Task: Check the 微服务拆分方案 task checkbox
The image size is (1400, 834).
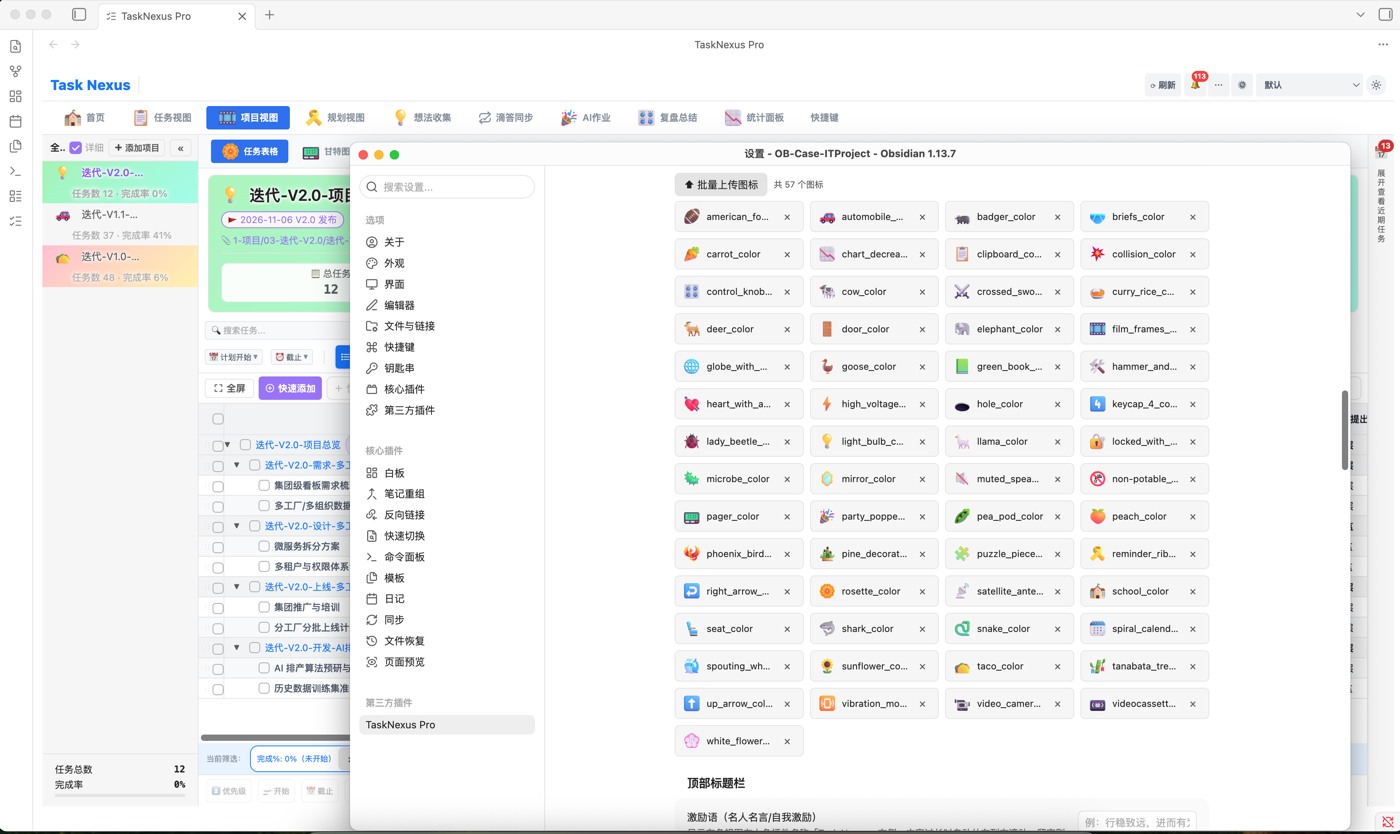Action: [x=264, y=547]
